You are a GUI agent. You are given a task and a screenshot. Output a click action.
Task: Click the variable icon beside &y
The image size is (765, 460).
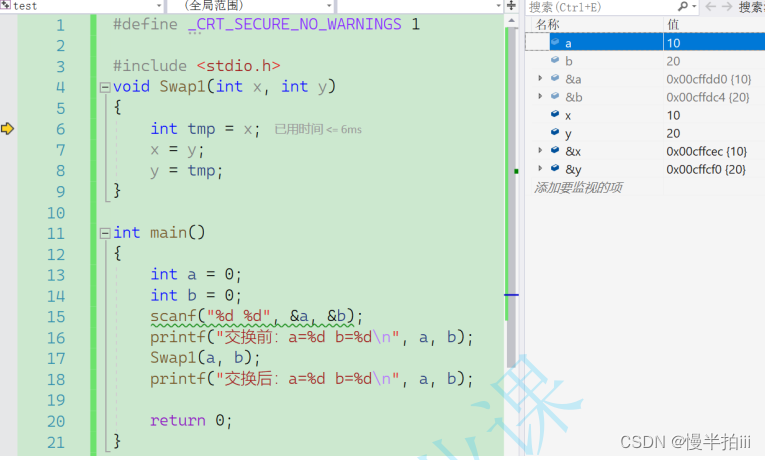[555, 168]
